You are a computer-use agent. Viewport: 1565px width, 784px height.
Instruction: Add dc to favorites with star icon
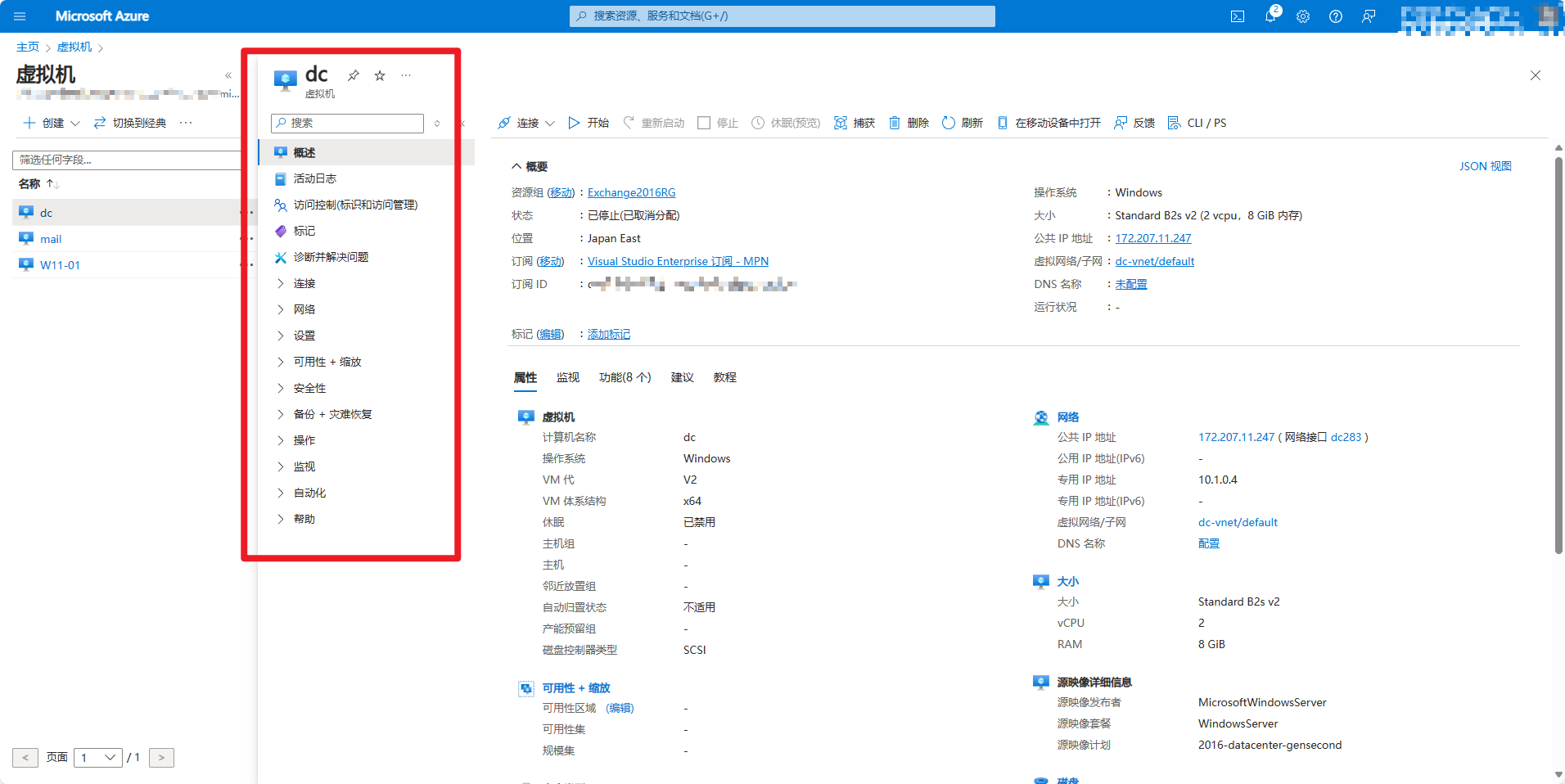click(380, 75)
